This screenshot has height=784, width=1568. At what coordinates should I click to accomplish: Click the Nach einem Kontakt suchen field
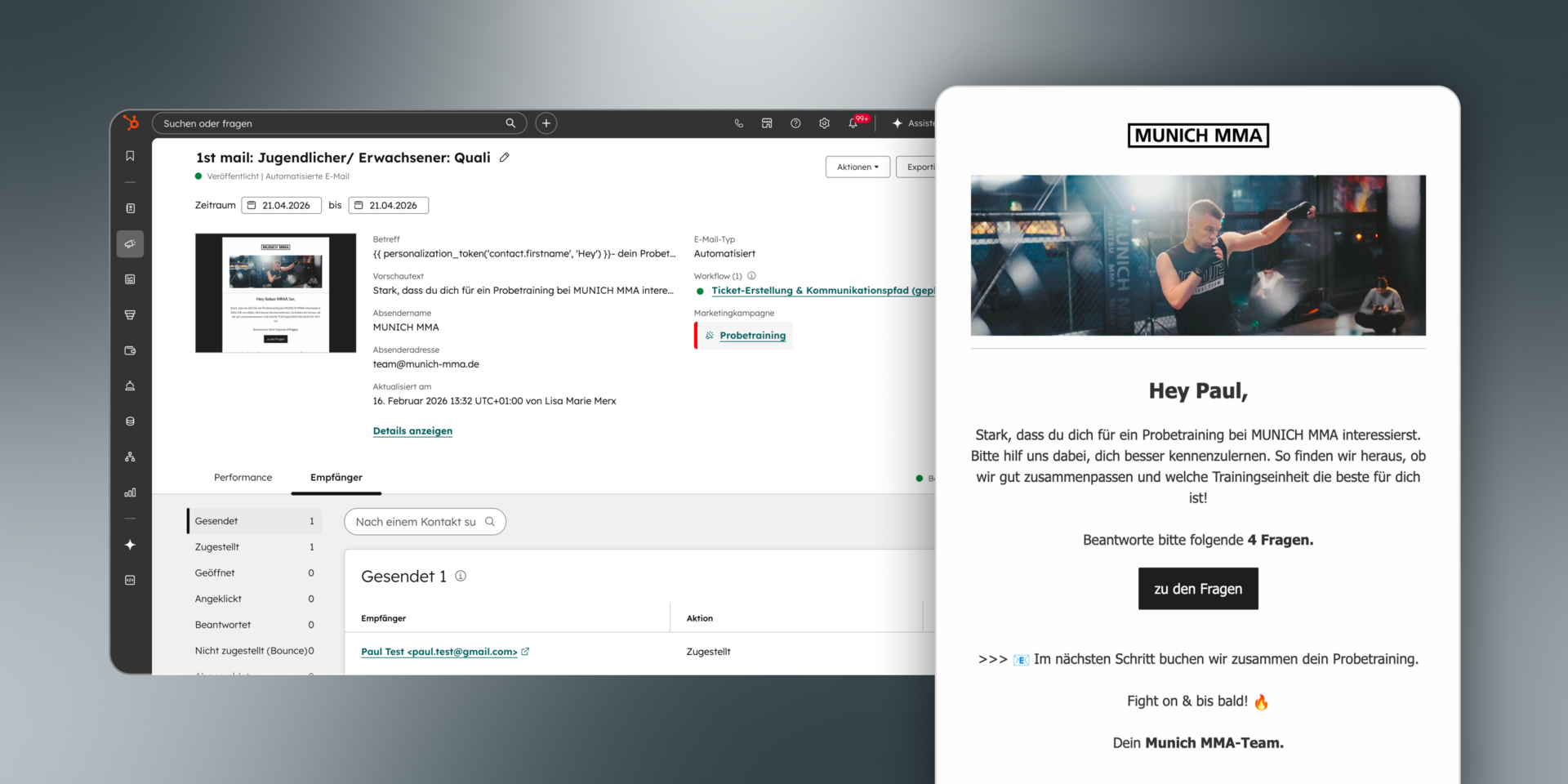point(425,522)
